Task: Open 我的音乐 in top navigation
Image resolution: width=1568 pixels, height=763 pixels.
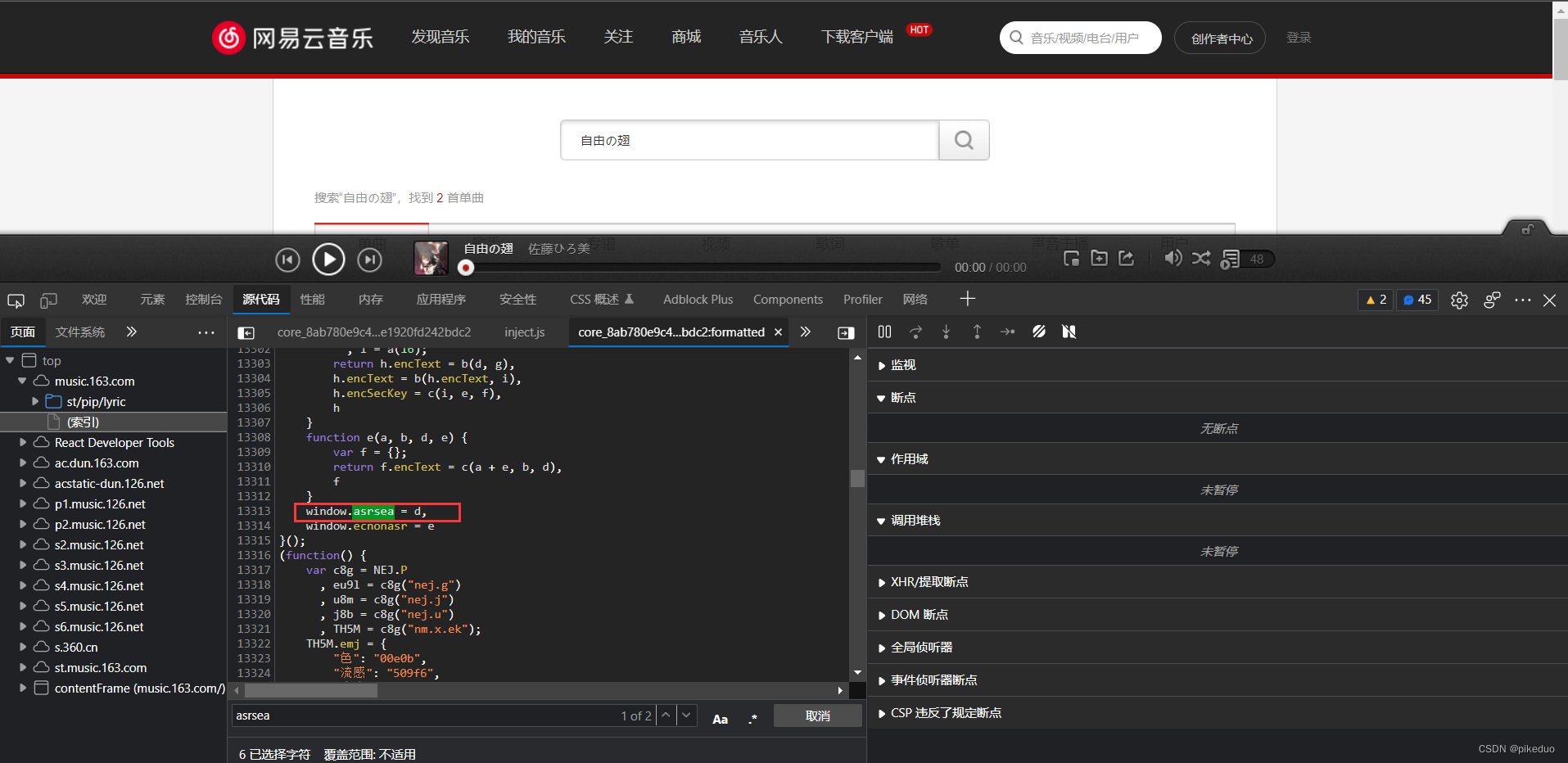Action: pos(536,37)
